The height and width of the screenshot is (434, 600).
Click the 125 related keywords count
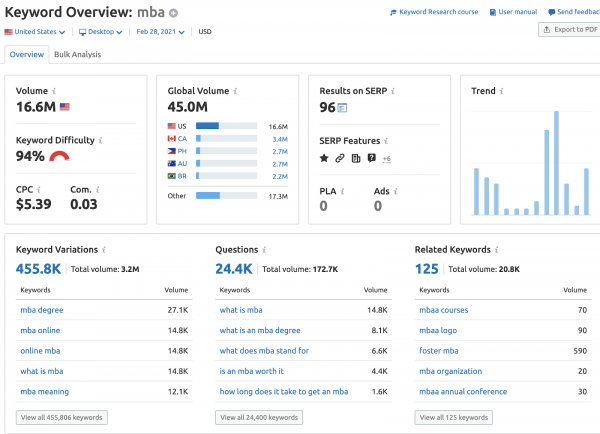click(427, 269)
